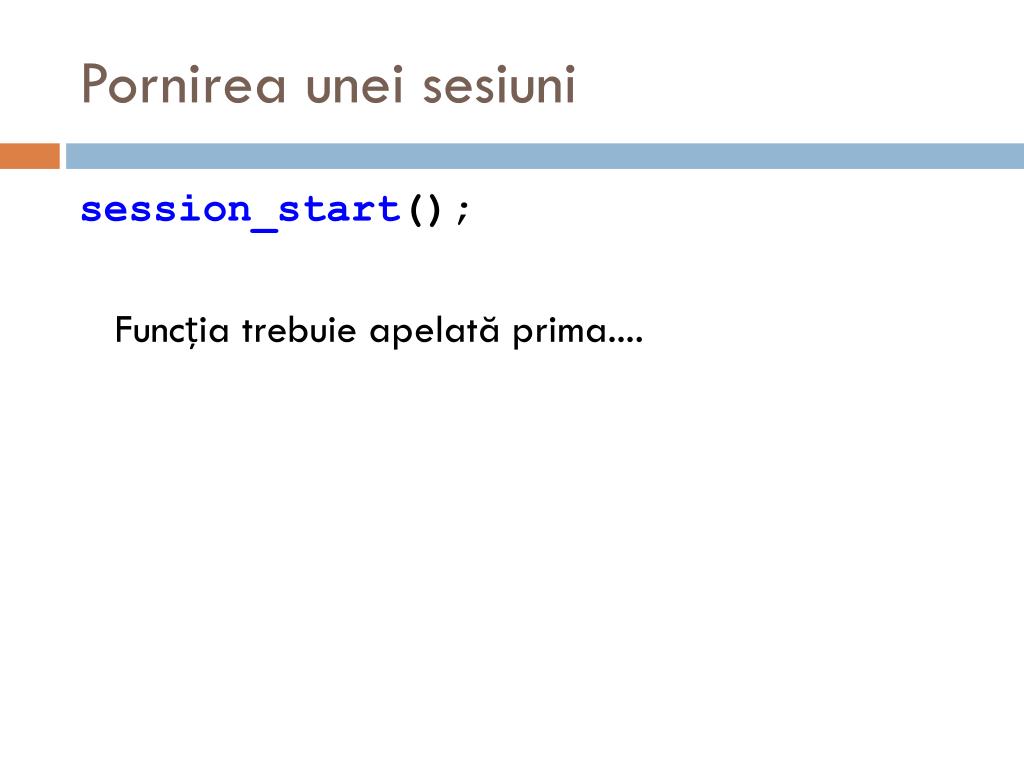Click the word "sesiuni" in the title
This screenshot has height=768, width=1024.
coord(499,84)
